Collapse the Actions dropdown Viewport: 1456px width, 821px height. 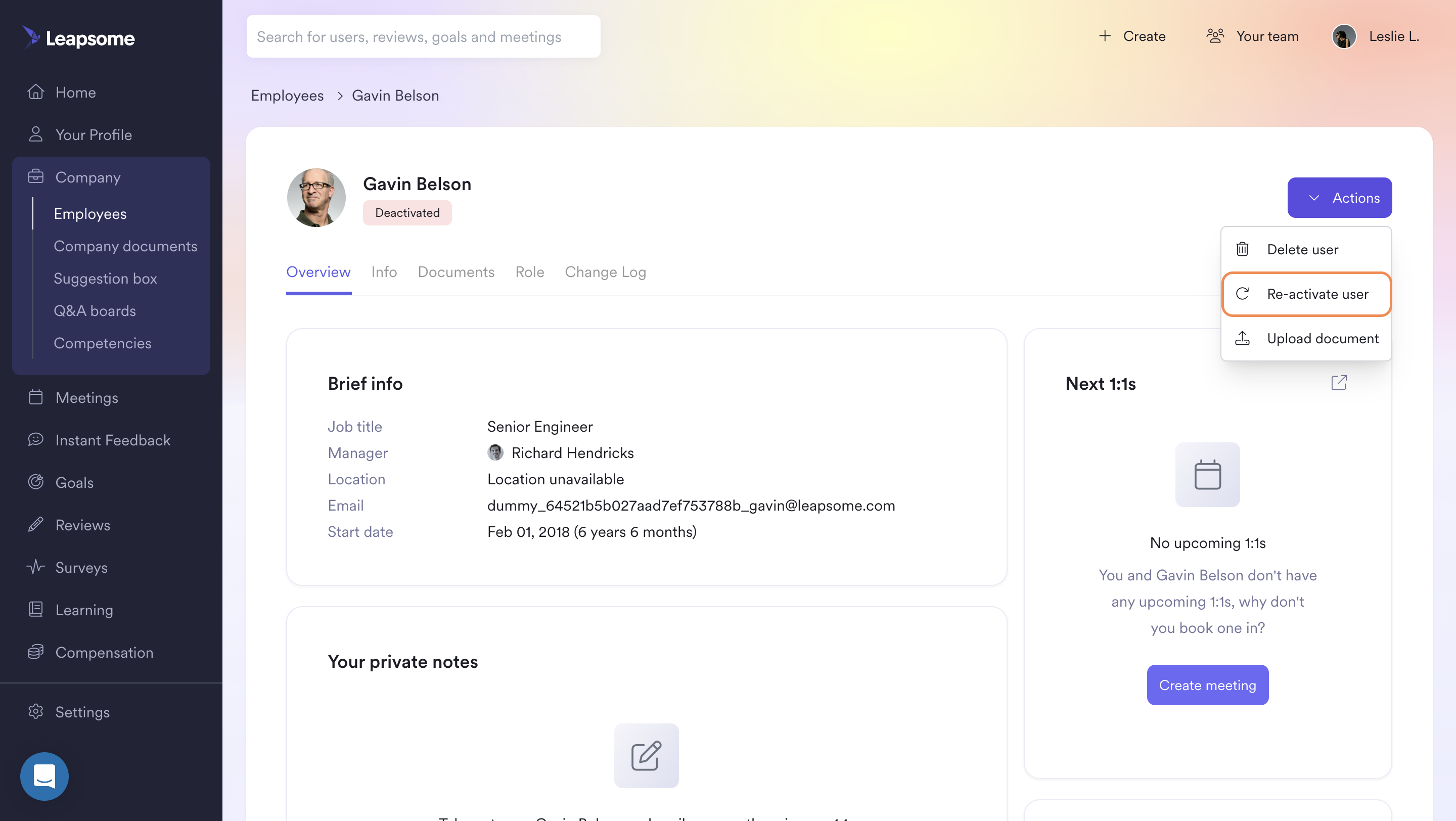click(1339, 197)
